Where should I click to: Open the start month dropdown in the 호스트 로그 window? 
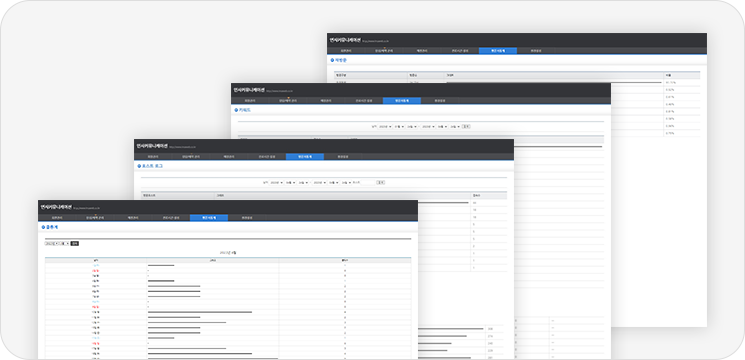coord(291,182)
